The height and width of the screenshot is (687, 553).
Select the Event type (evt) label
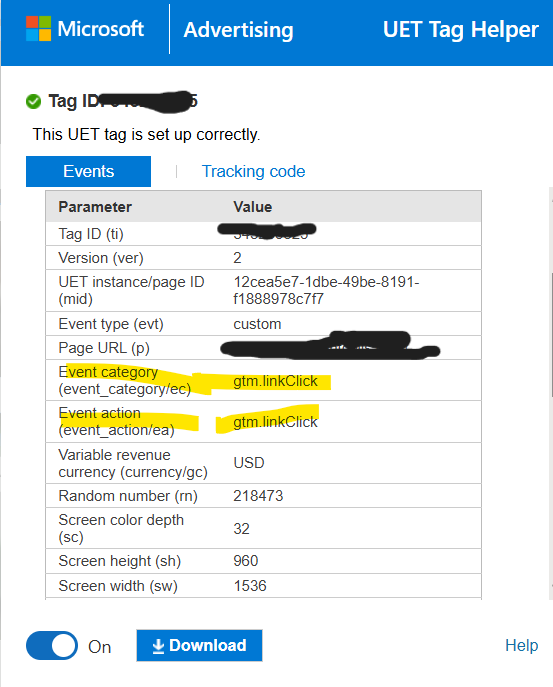(x=111, y=324)
